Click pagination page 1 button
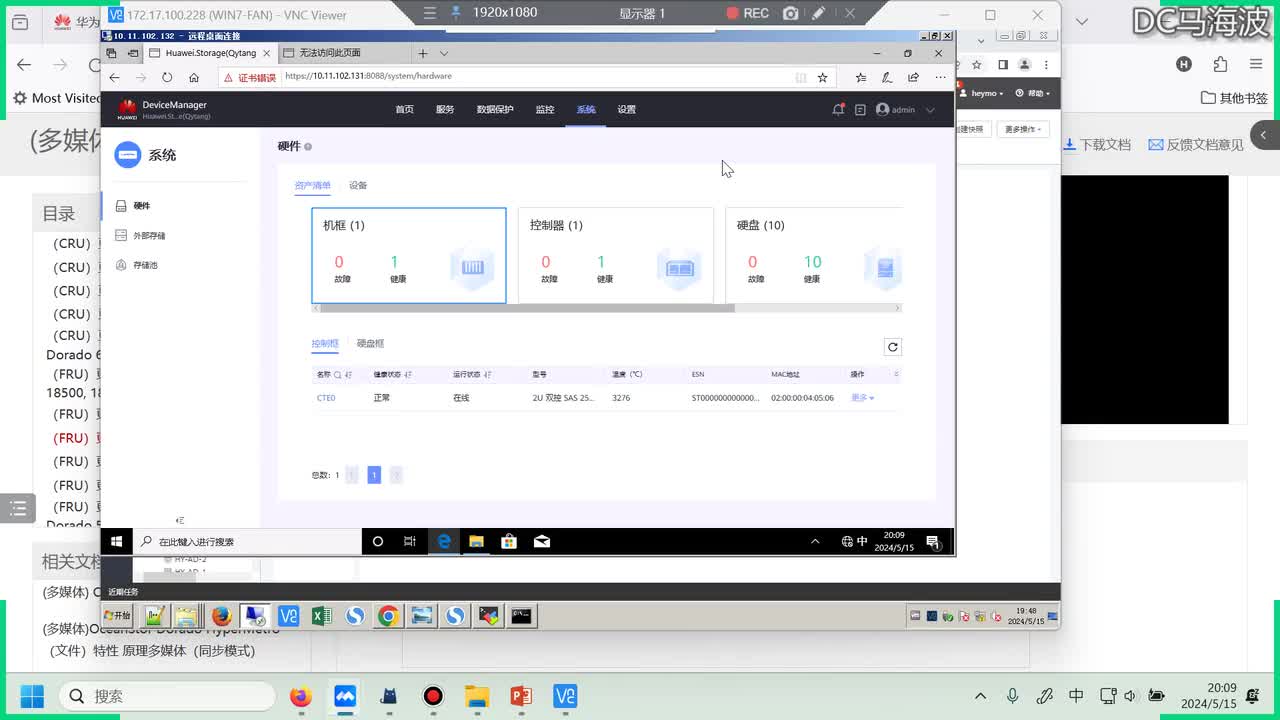 click(374, 475)
